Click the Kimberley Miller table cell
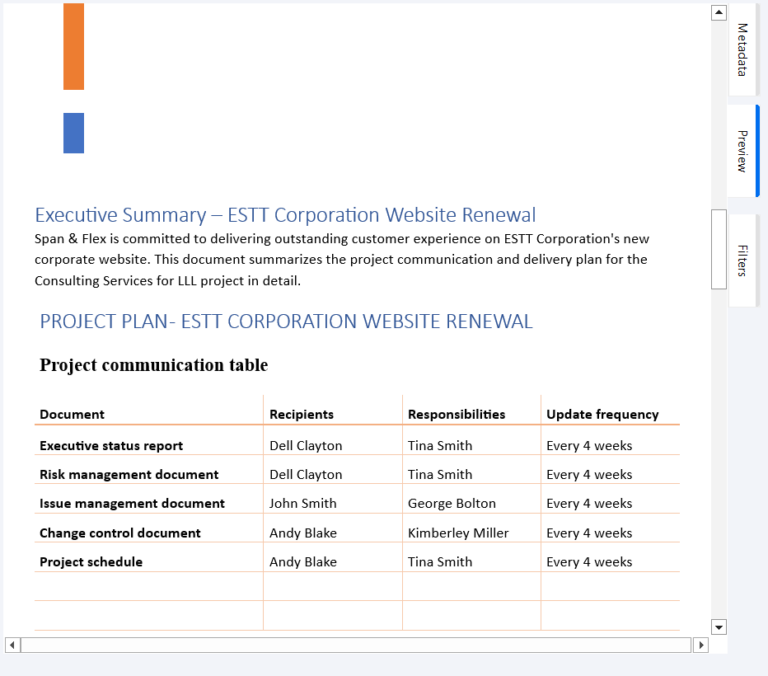Screen dimensions: 768x676 coord(458,533)
